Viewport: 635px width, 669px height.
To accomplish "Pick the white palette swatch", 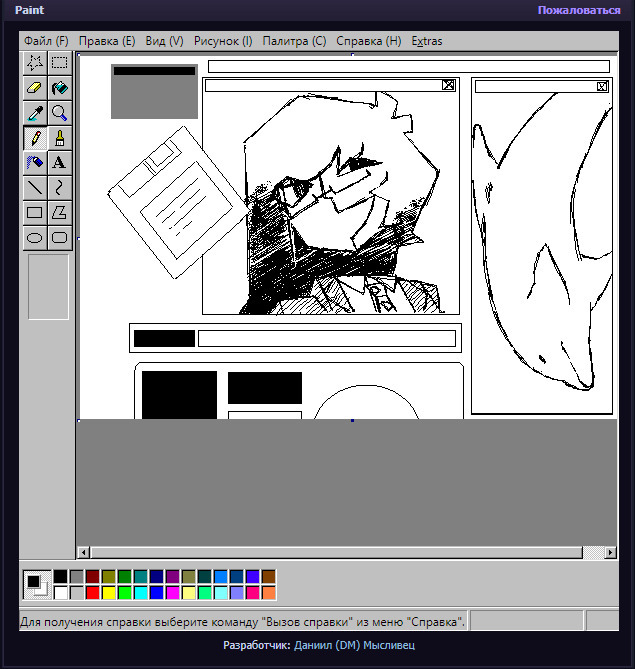I will (x=61, y=593).
